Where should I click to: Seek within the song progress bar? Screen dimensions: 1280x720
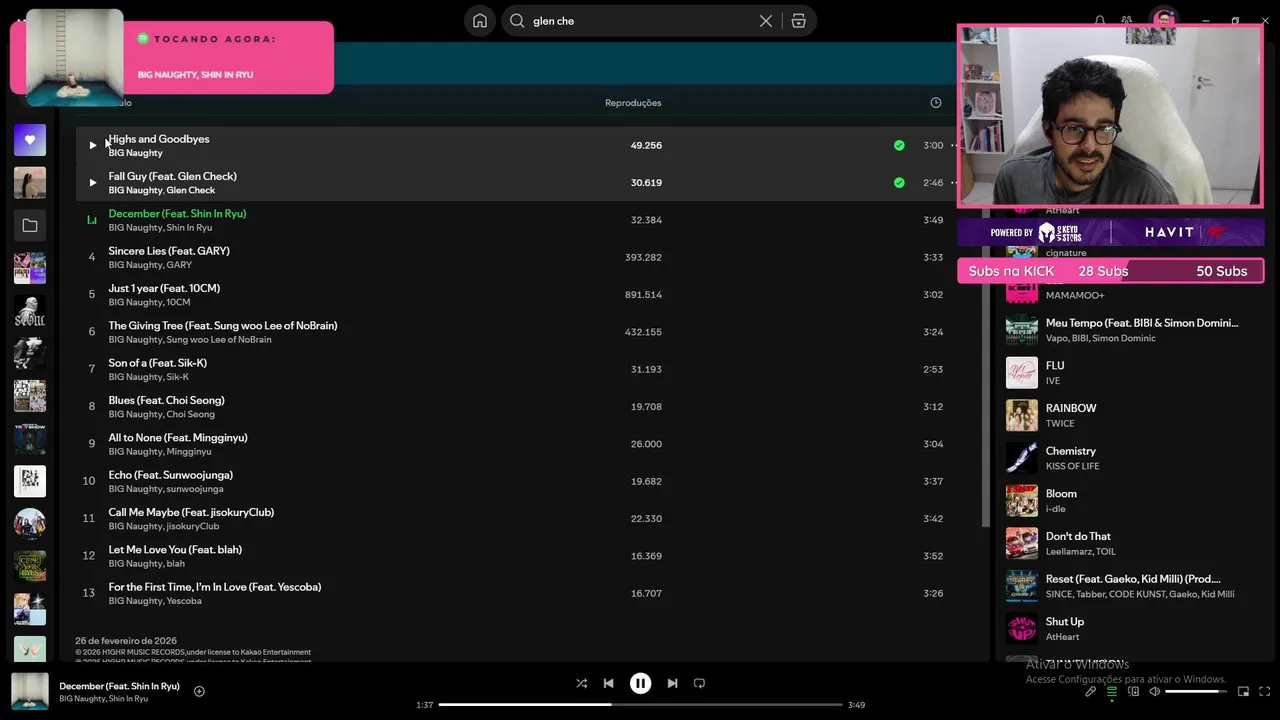[640, 705]
